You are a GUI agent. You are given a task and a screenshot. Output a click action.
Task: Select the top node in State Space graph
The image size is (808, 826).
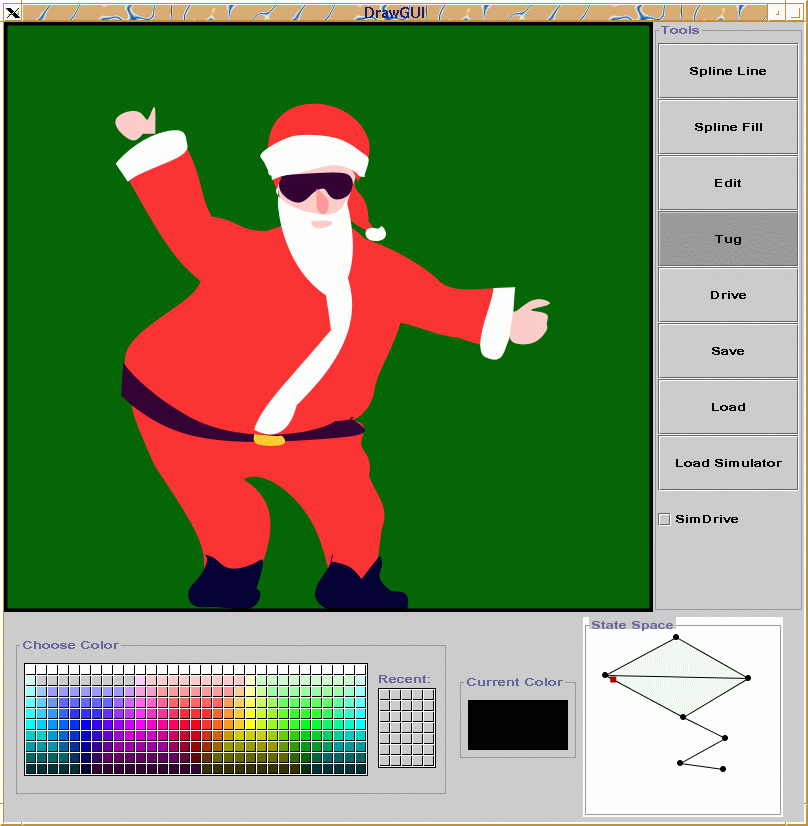676,637
